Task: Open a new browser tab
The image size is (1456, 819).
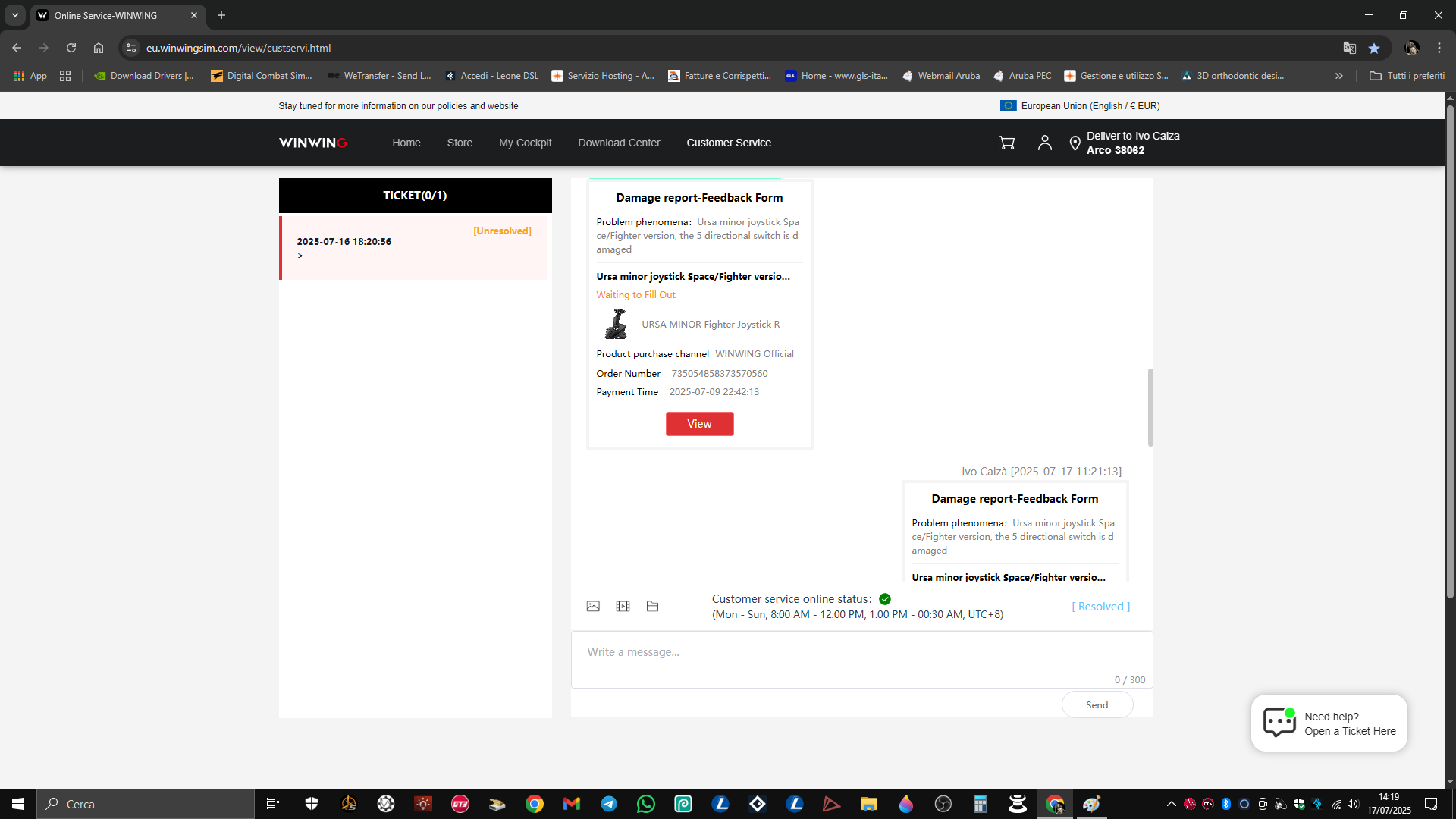Action: tap(221, 15)
